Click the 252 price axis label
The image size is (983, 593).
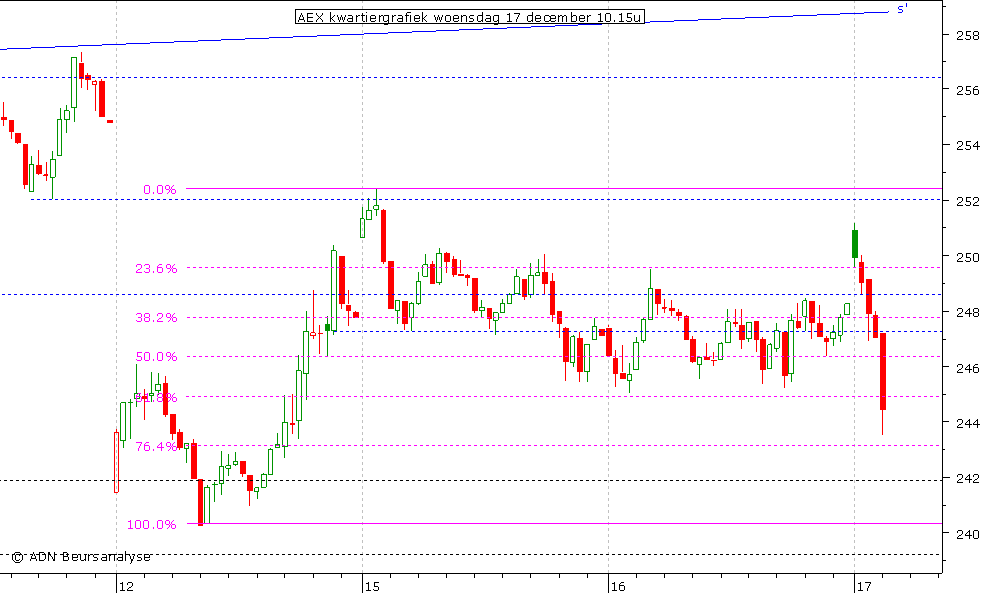pyautogui.click(x=967, y=201)
